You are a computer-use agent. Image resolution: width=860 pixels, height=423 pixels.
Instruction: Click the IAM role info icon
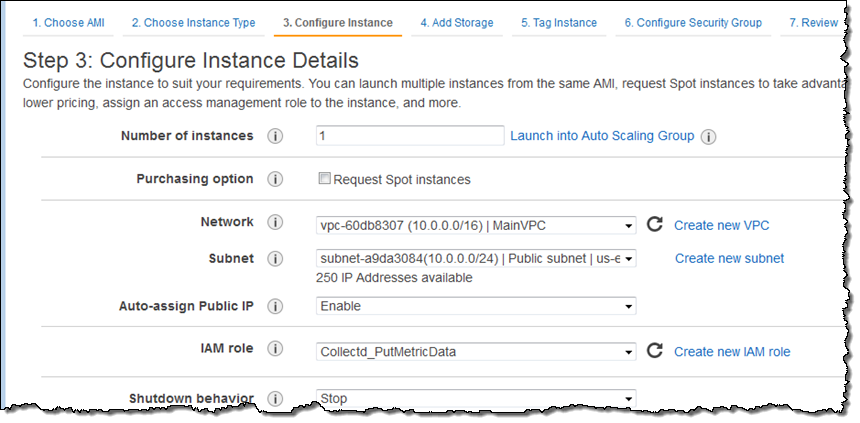pyautogui.click(x=276, y=350)
